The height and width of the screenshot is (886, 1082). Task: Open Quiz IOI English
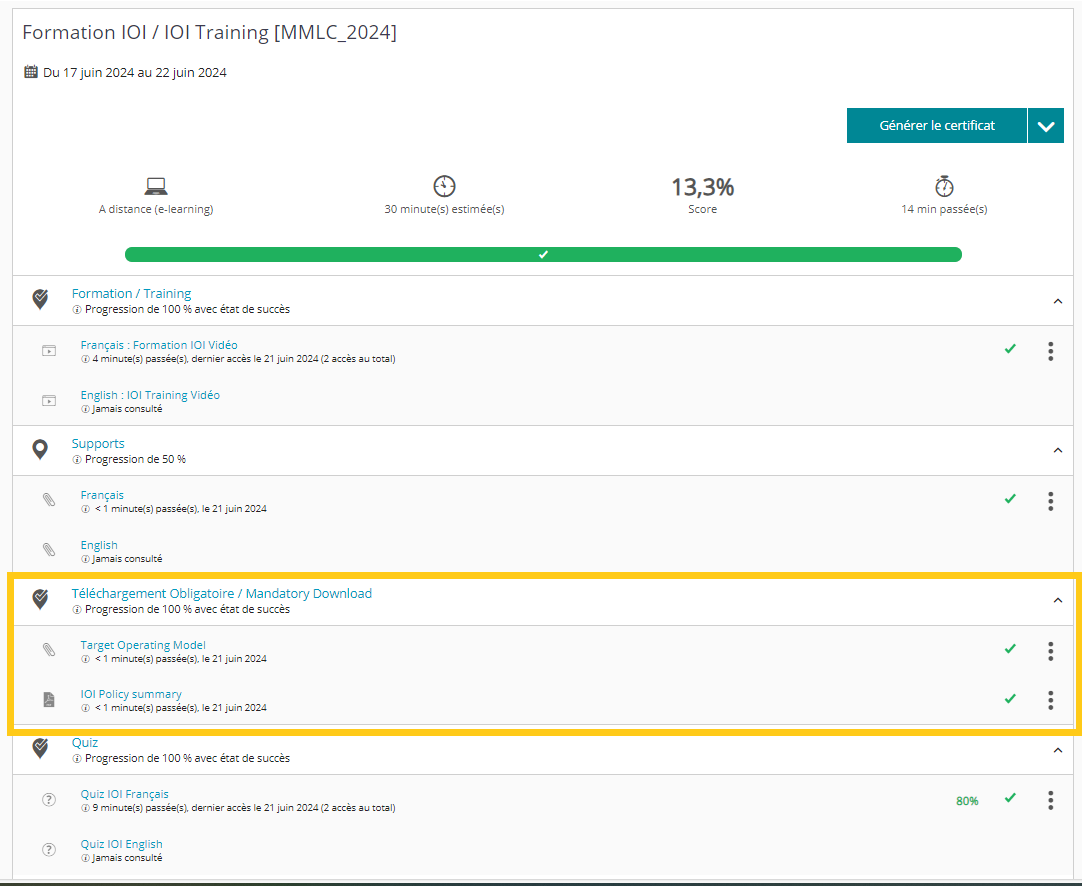coord(121,844)
